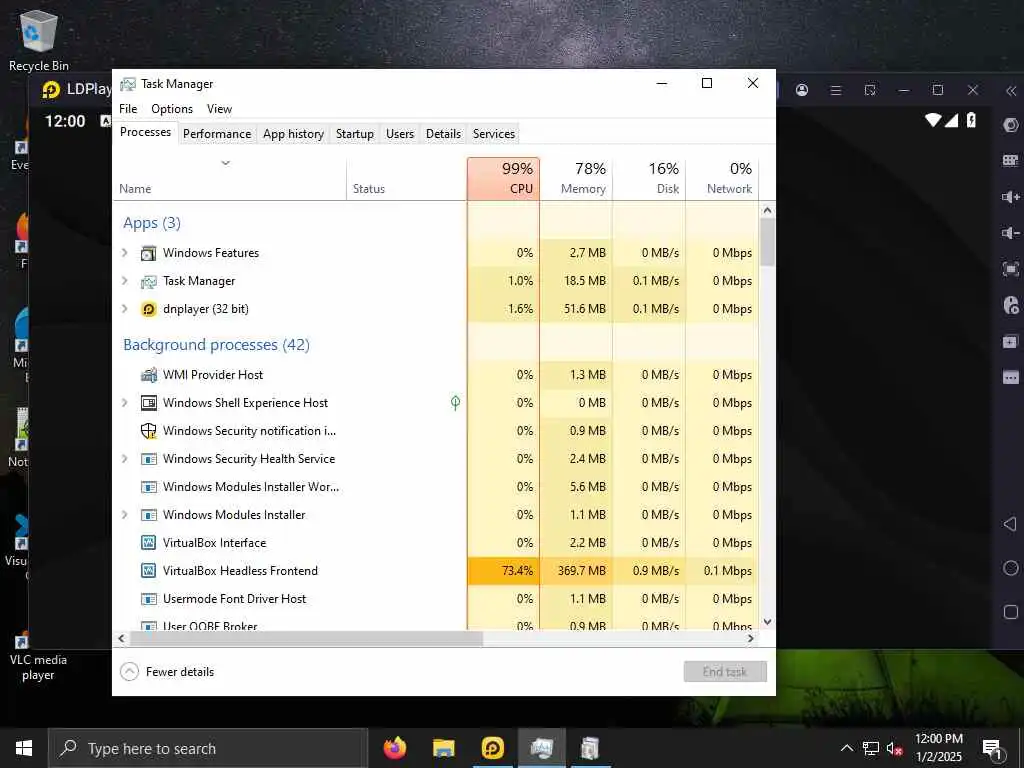
Task: Open the Options menu
Action: 172,109
